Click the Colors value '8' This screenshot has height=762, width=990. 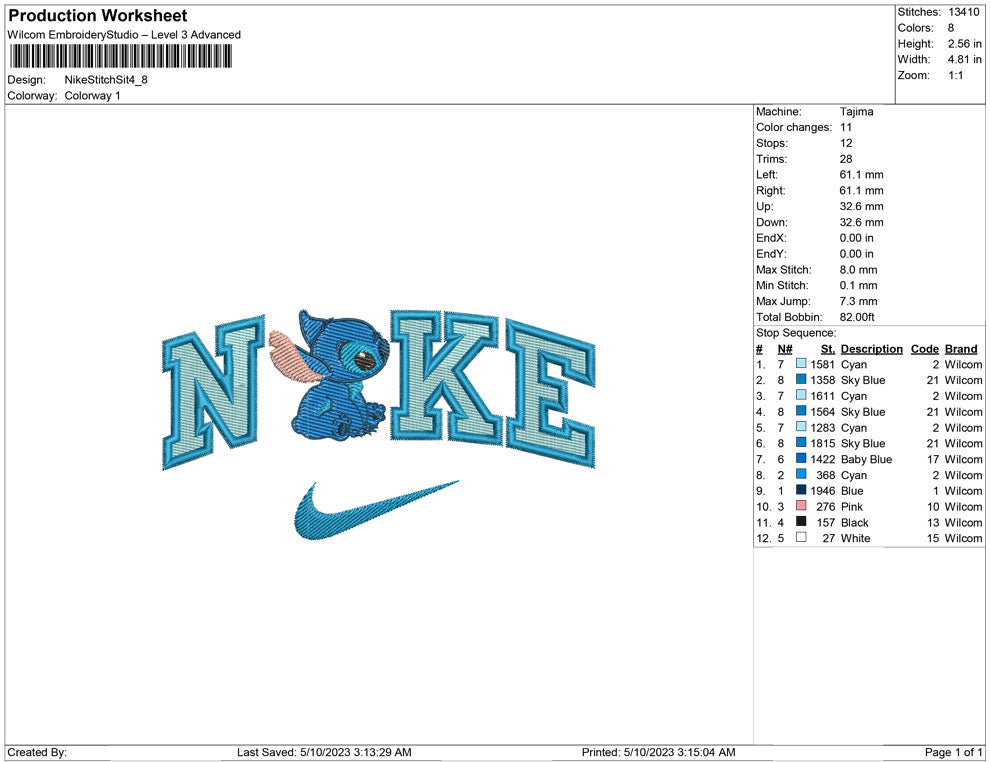951,28
